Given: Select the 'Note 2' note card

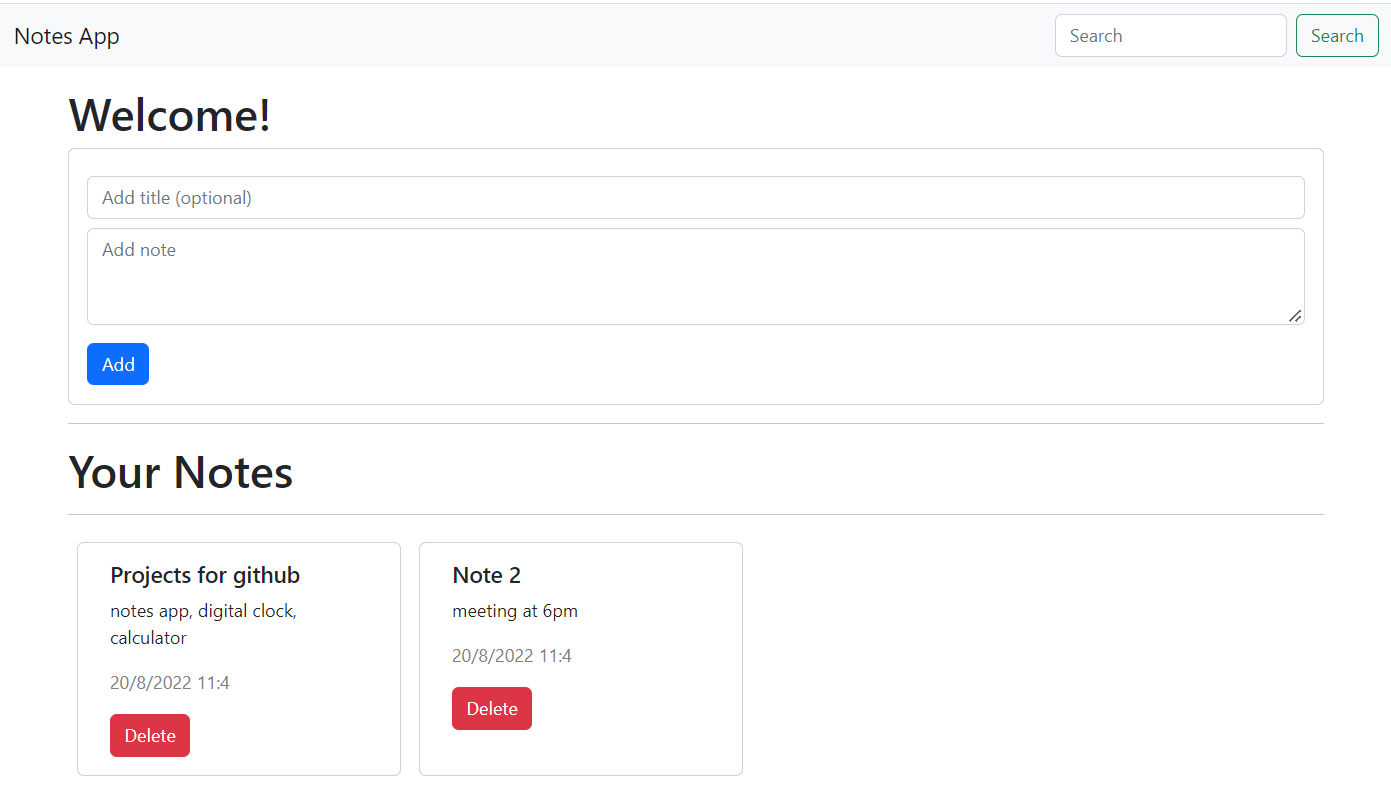Looking at the screenshot, I should coord(580,658).
